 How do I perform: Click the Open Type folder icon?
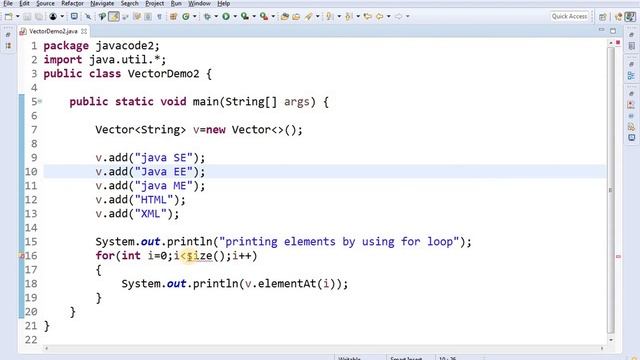285,17
